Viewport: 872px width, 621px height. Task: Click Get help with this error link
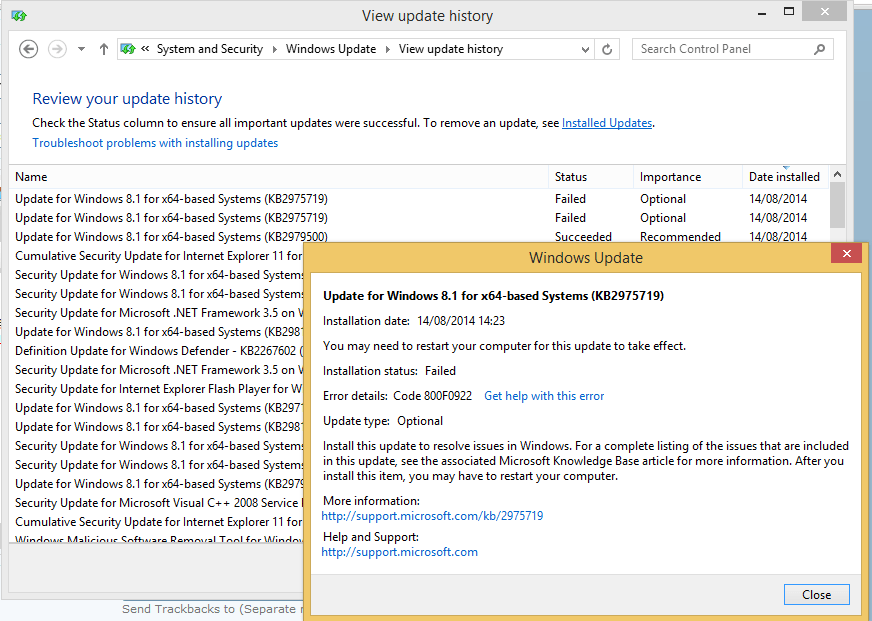click(544, 396)
